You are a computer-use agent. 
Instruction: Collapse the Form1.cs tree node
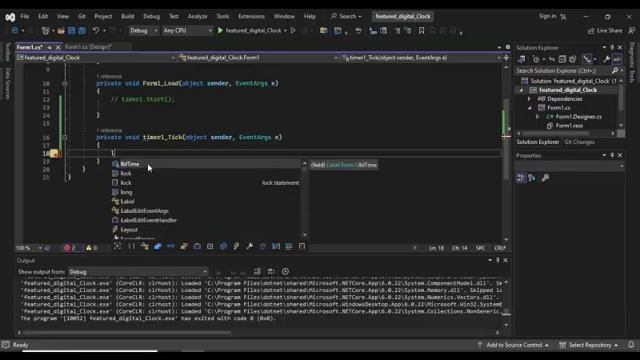(529, 108)
